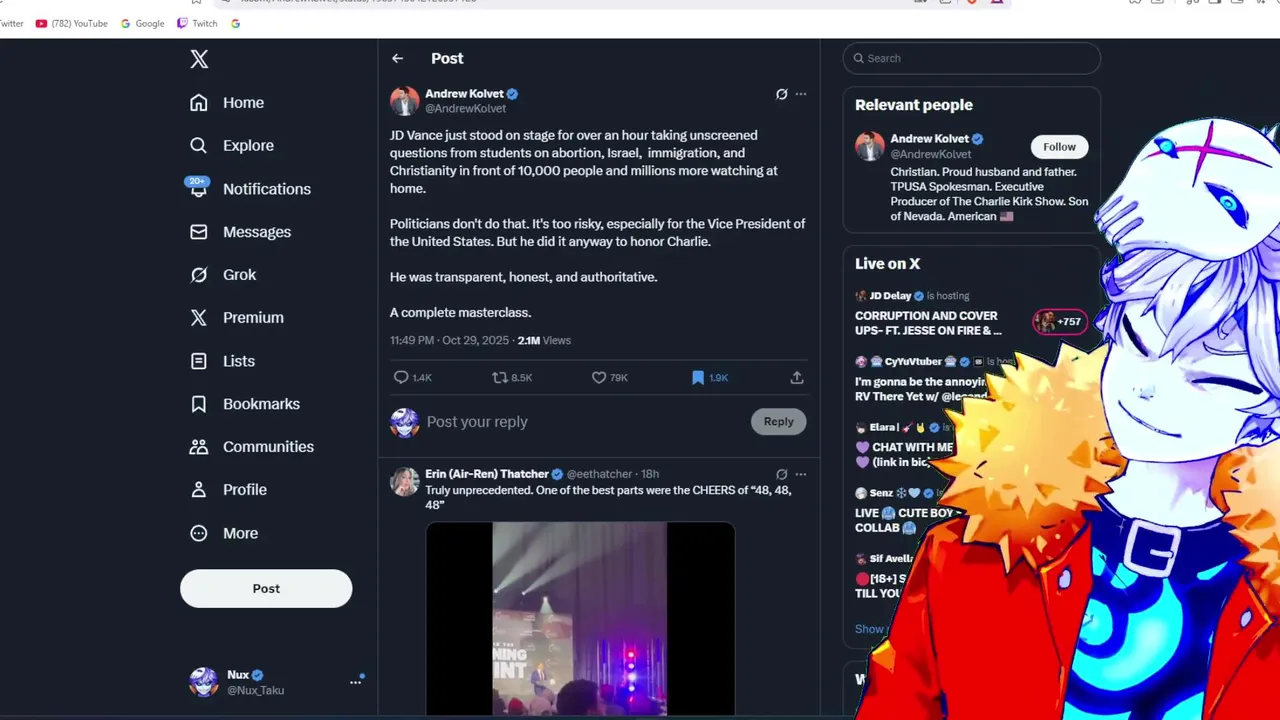Click the More circle icon
The image size is (1280, 720).
coord(199,533)
